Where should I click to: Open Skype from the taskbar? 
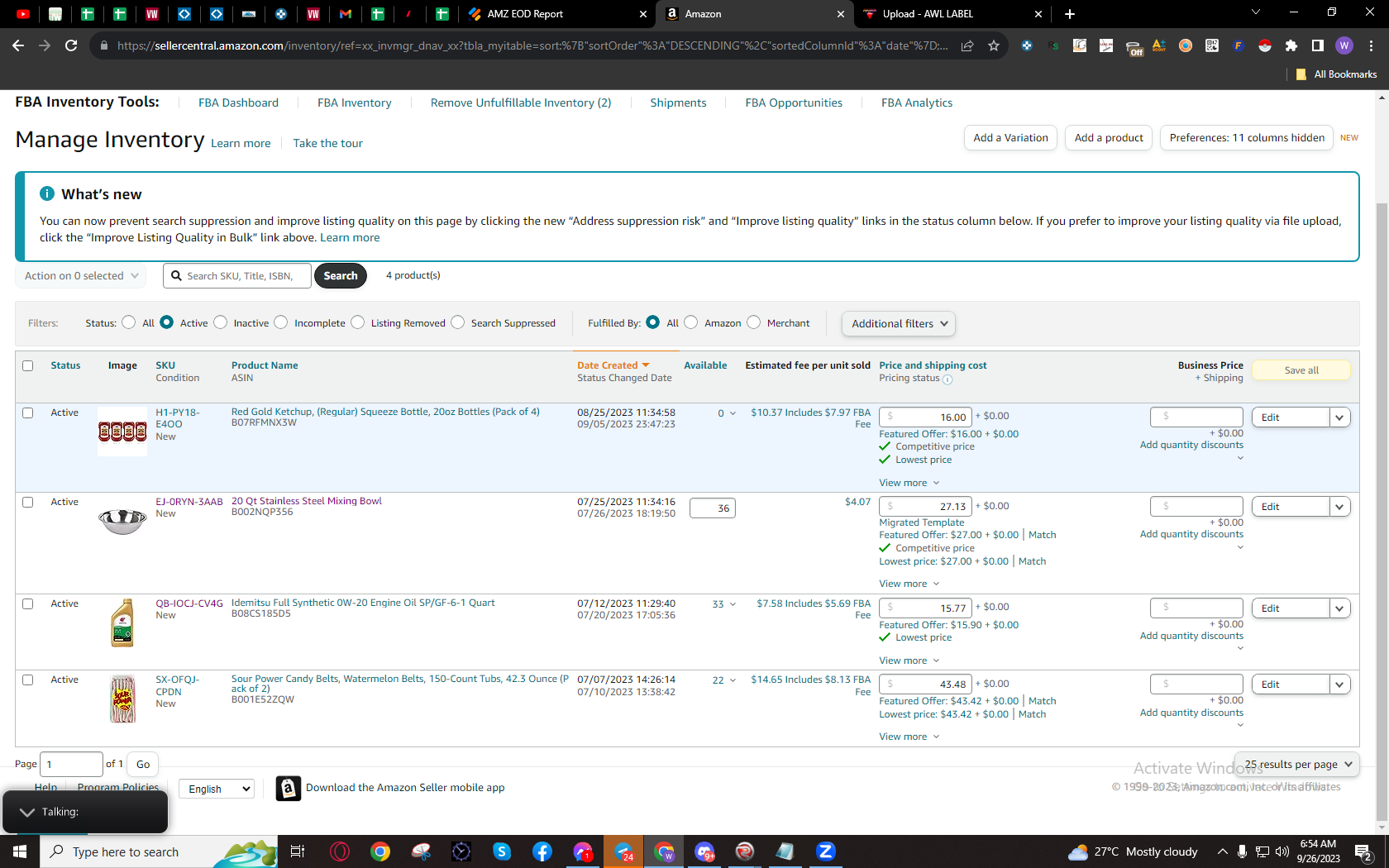[502, 851]
